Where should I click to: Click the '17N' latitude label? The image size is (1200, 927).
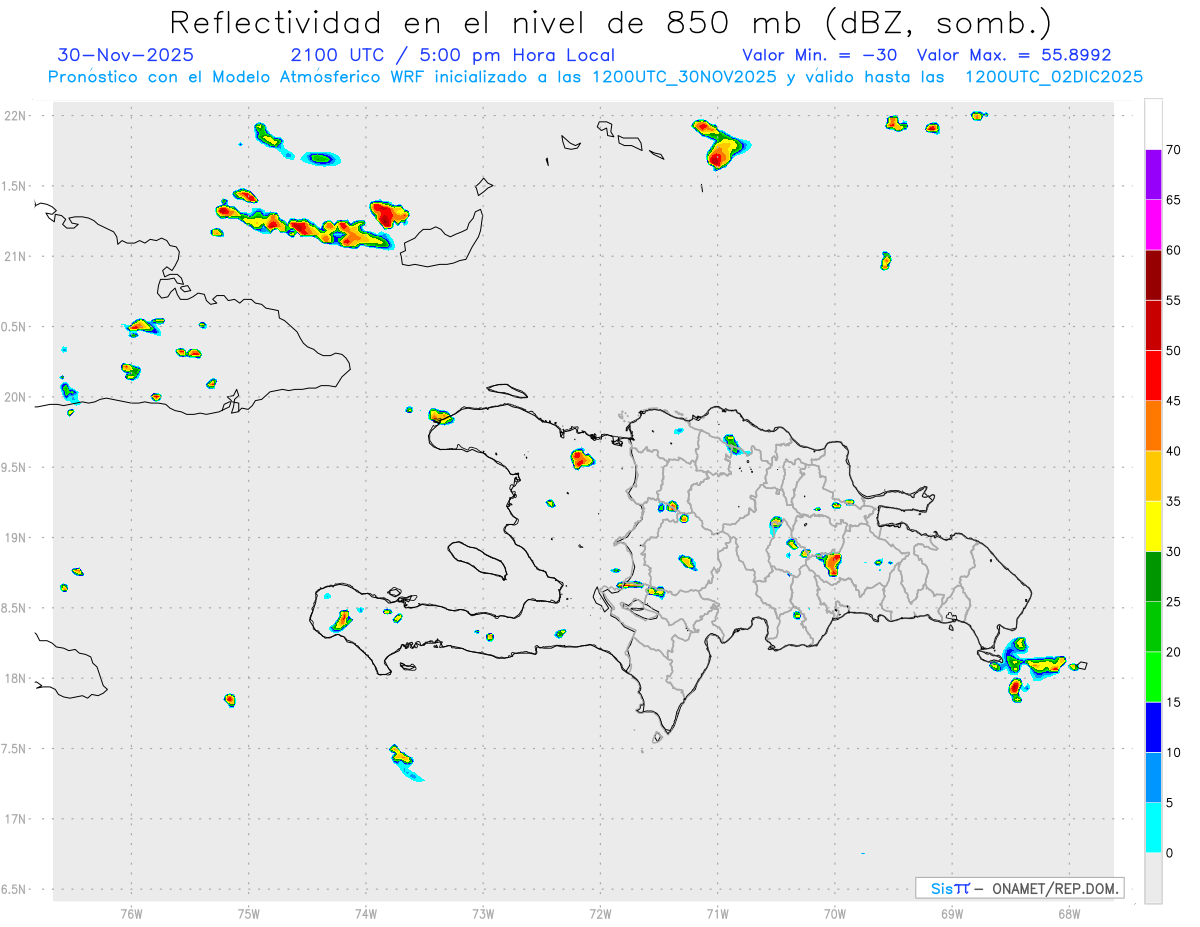[x=16, y=819]
